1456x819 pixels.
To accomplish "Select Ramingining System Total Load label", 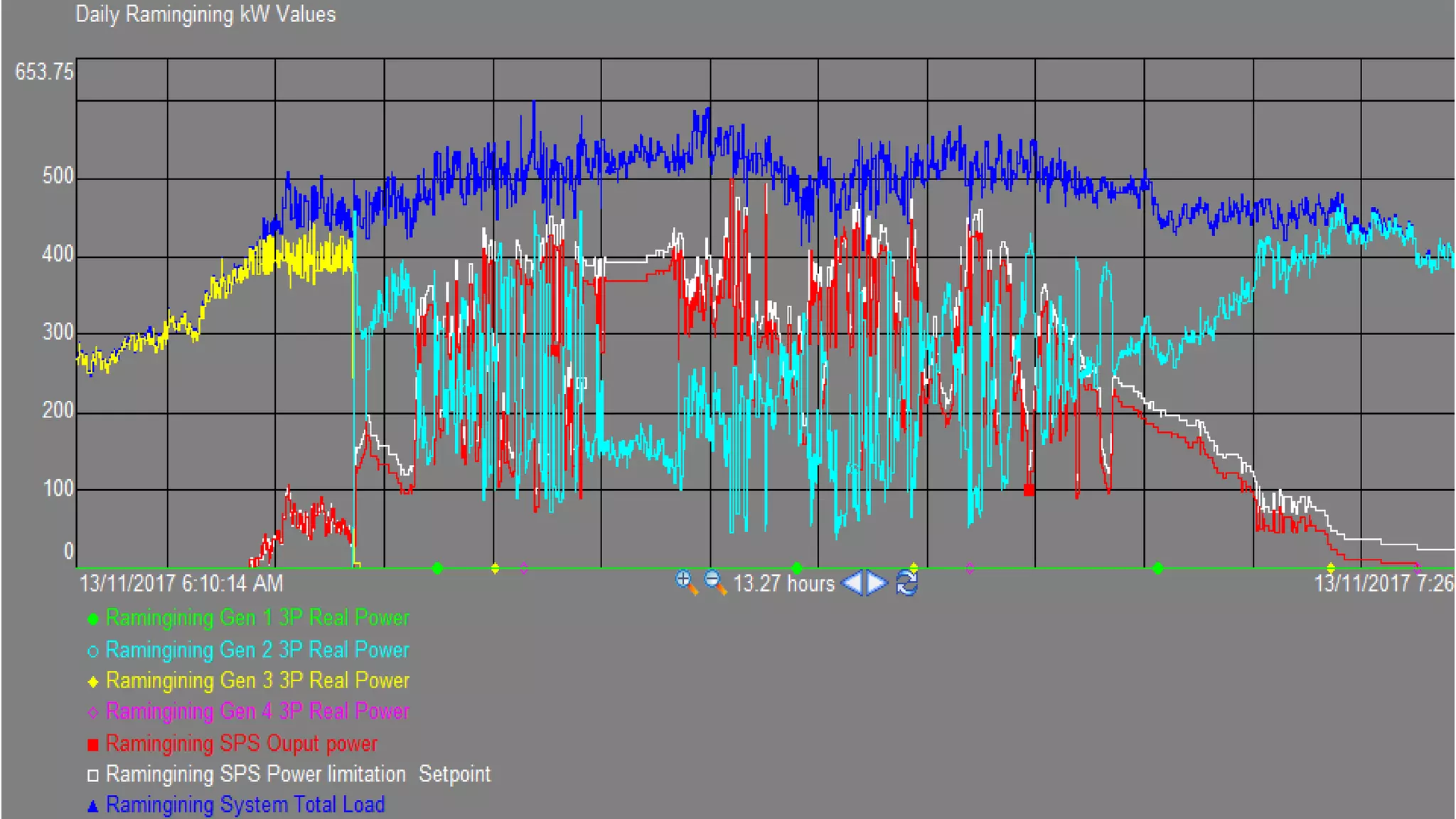I will 245,805.
